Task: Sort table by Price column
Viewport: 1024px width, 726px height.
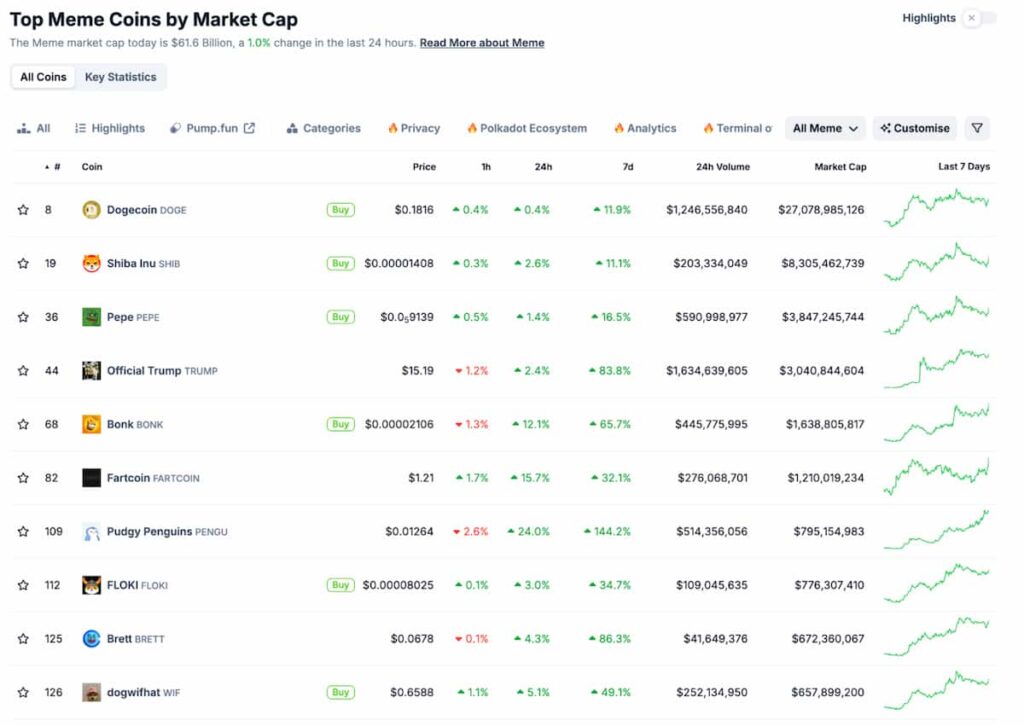Action: (424, 167)
